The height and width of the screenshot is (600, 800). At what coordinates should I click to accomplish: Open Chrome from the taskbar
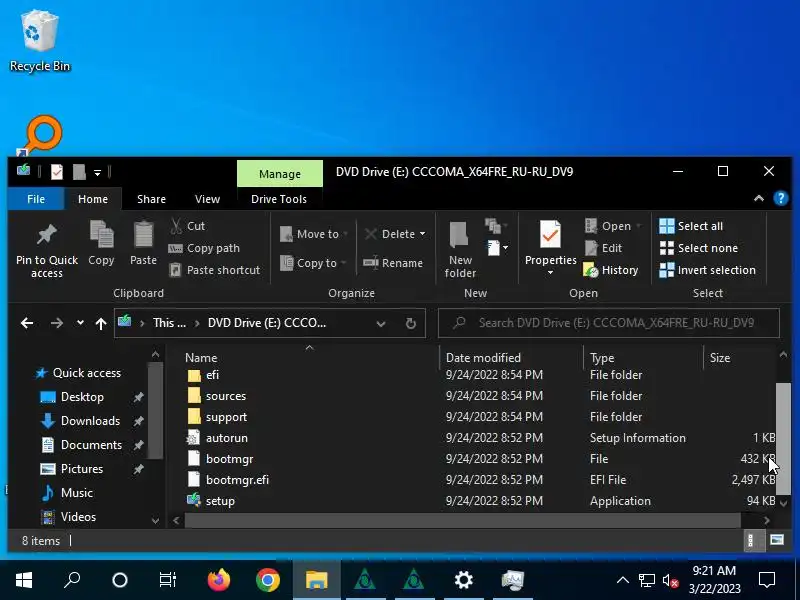[268, 580]
